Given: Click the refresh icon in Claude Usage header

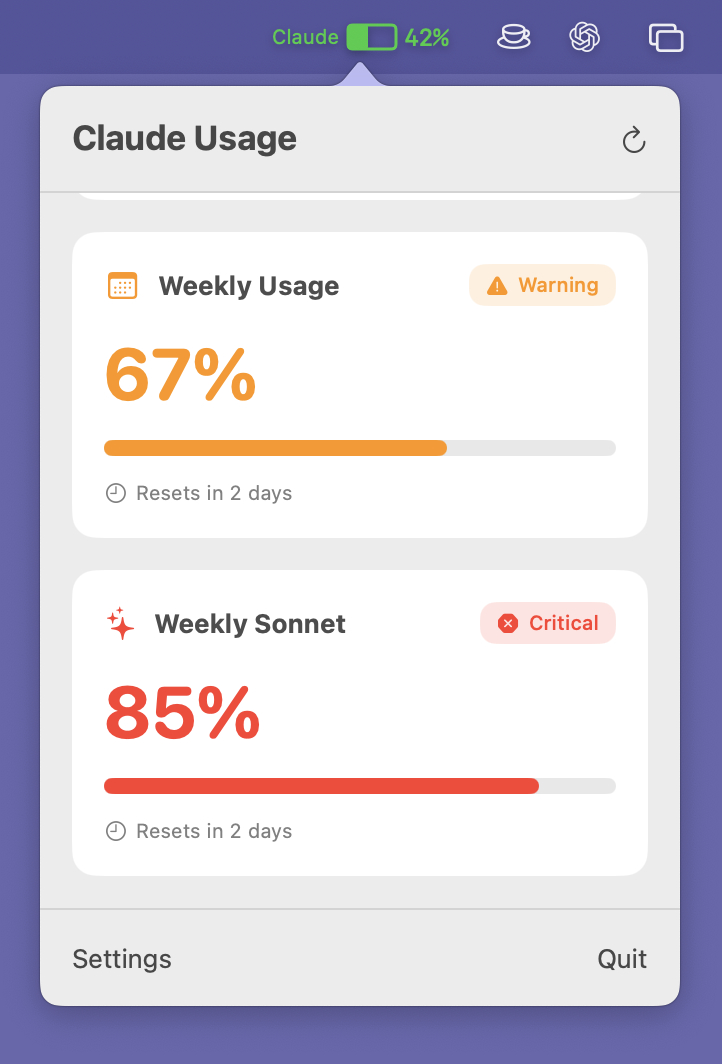Looking at the screenshot, I should pos(634,140).
